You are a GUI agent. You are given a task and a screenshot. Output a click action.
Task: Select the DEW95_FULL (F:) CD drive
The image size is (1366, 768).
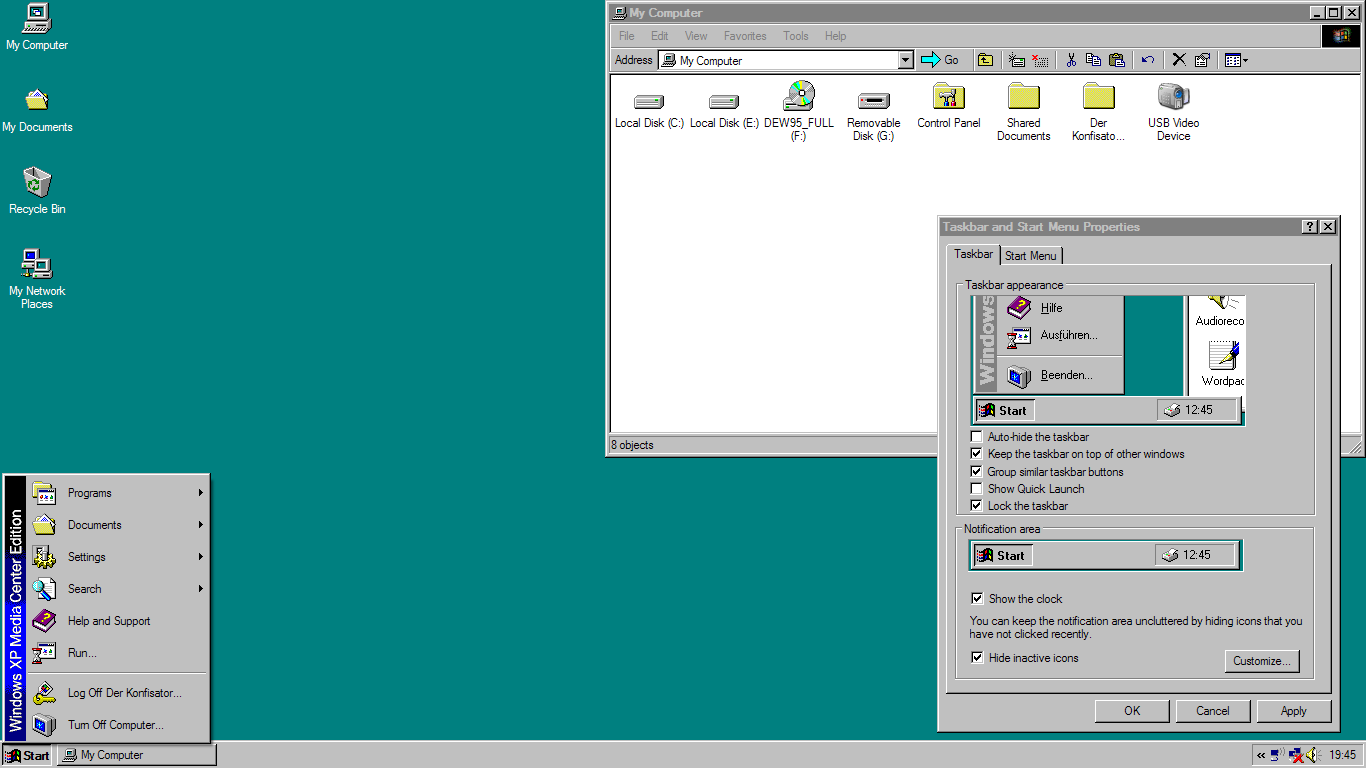tap(798, 98)
